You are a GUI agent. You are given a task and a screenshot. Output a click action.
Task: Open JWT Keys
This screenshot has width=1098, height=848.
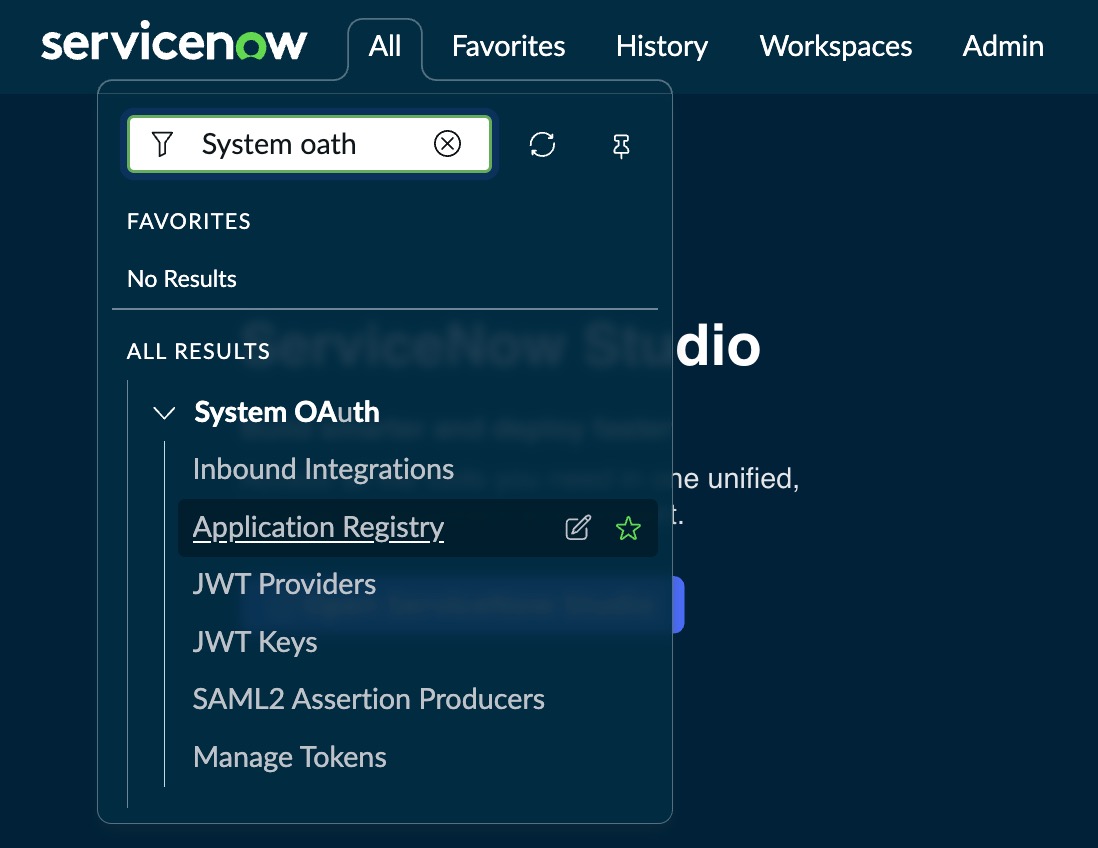pos(255,642)
